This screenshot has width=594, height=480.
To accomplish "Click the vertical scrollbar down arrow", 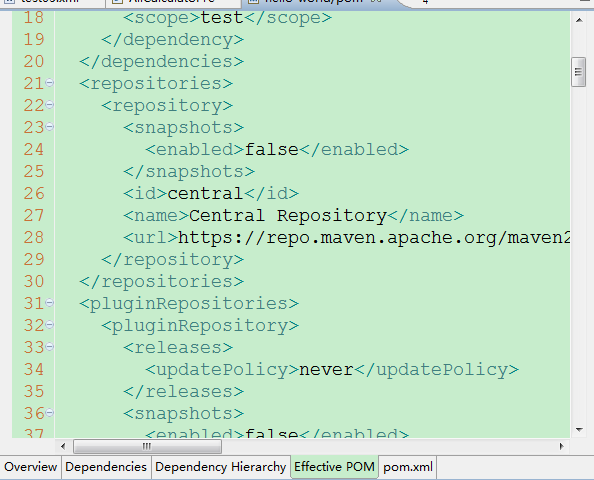I will click(x=579, y=430).
